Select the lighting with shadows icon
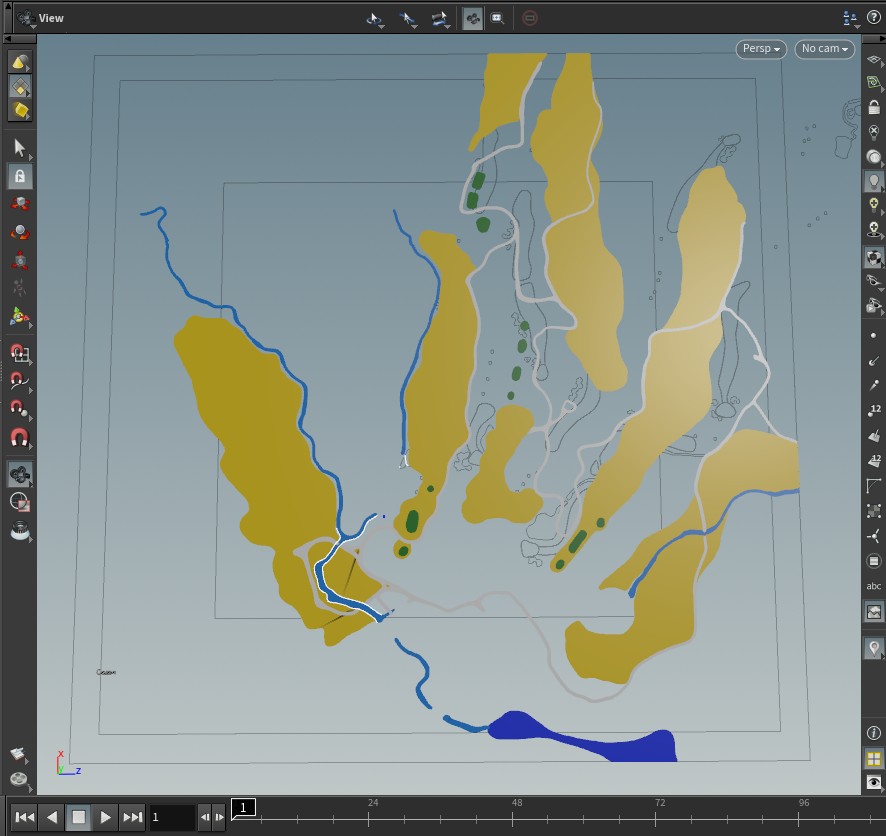The image size is (886, 836). click(874, 229)
